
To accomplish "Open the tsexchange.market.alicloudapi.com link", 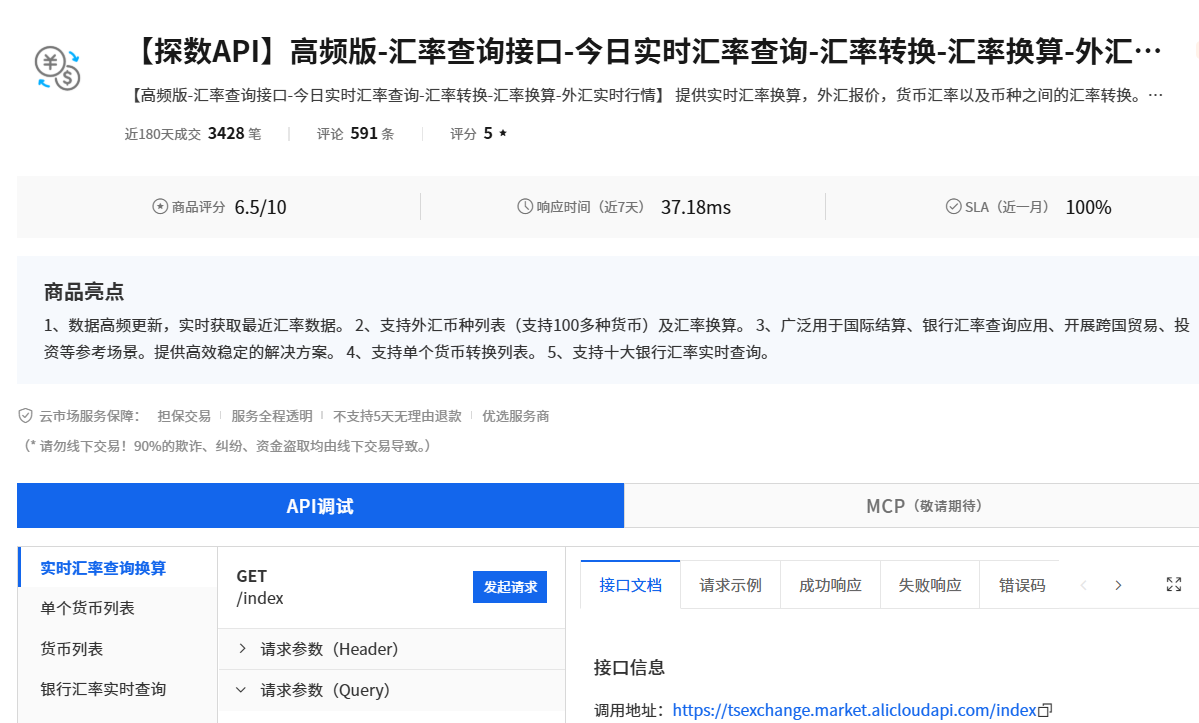I will 855,710.
